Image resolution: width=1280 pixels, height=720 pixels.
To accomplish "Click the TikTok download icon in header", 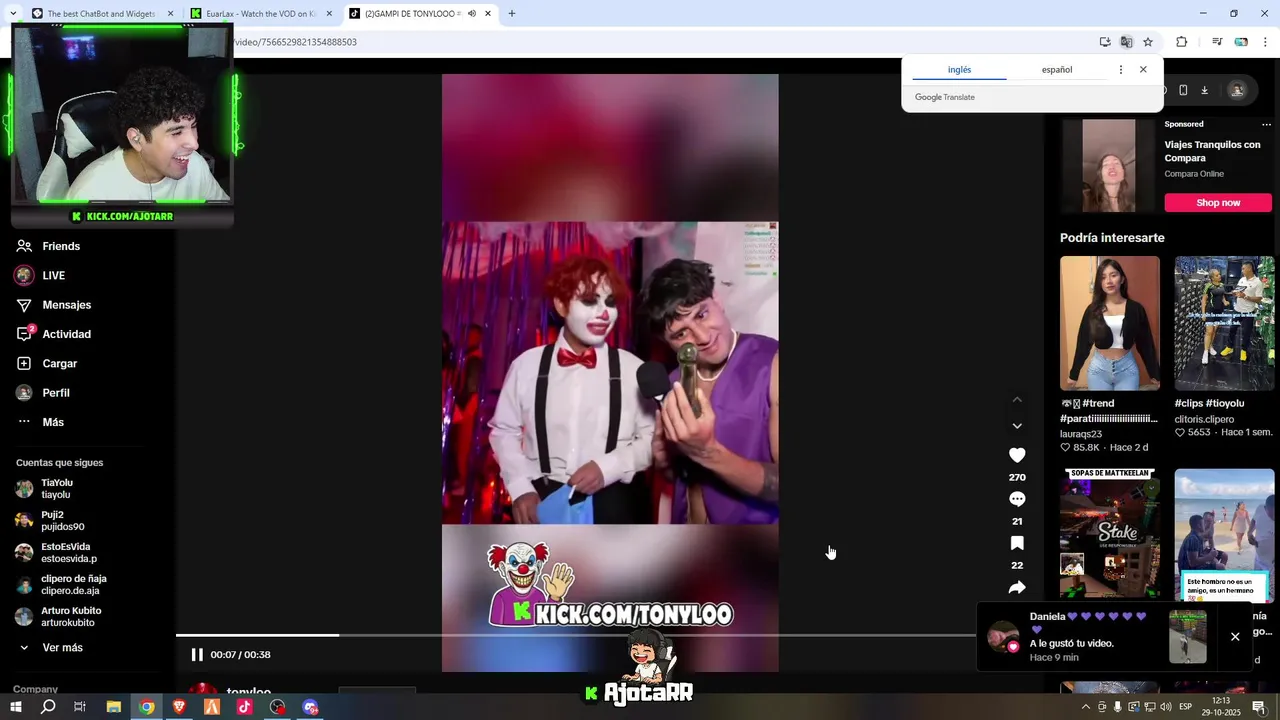I will 1204,90.
